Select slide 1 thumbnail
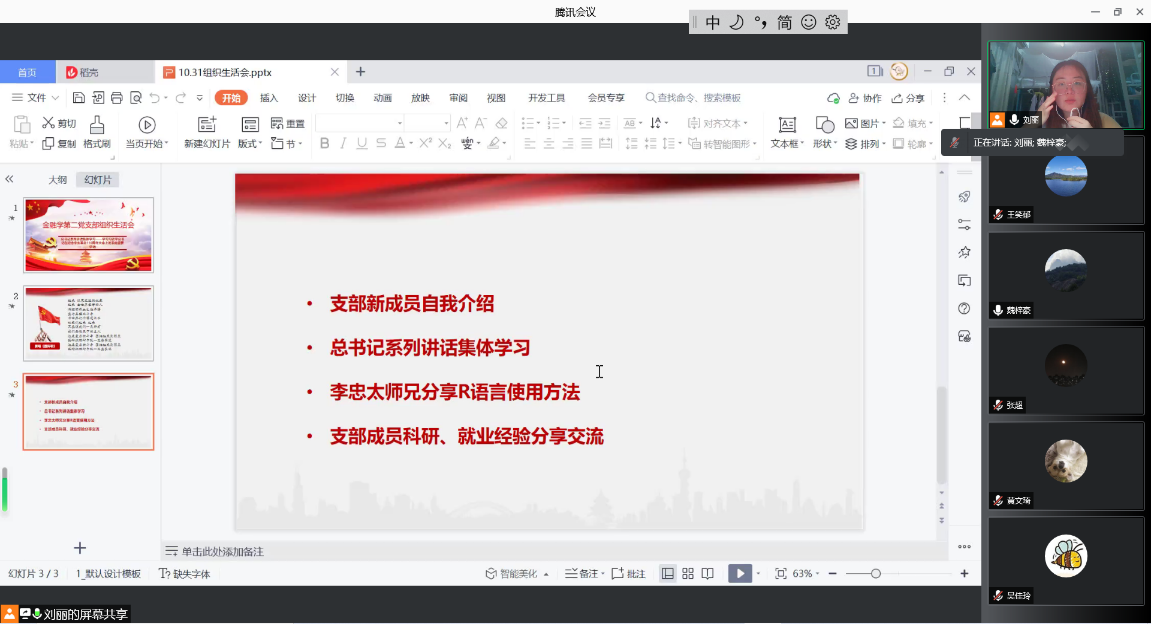The image size is (1151, 624). 88,234
